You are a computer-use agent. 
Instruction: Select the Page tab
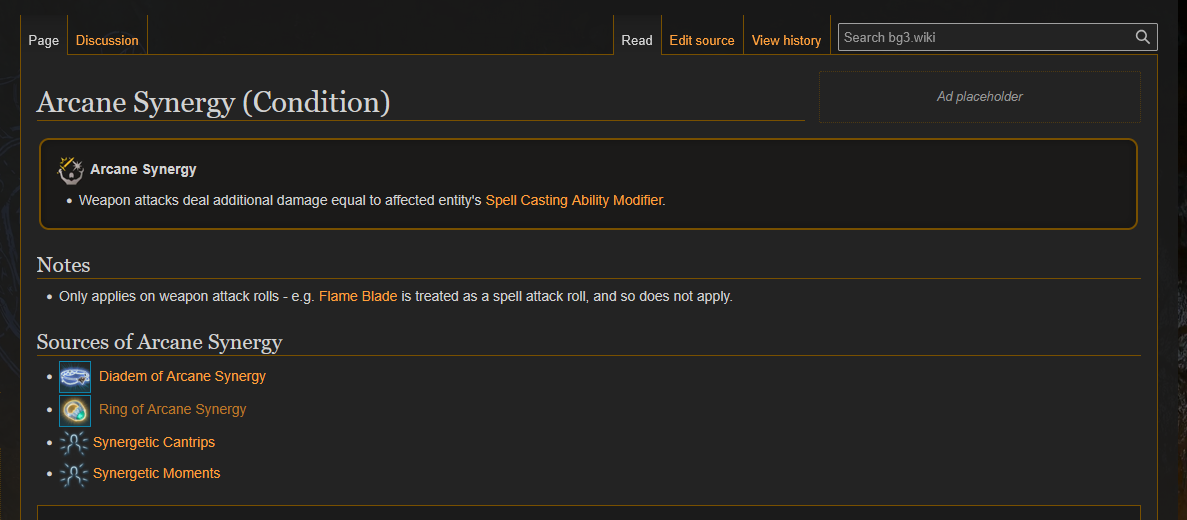[44, 40]
